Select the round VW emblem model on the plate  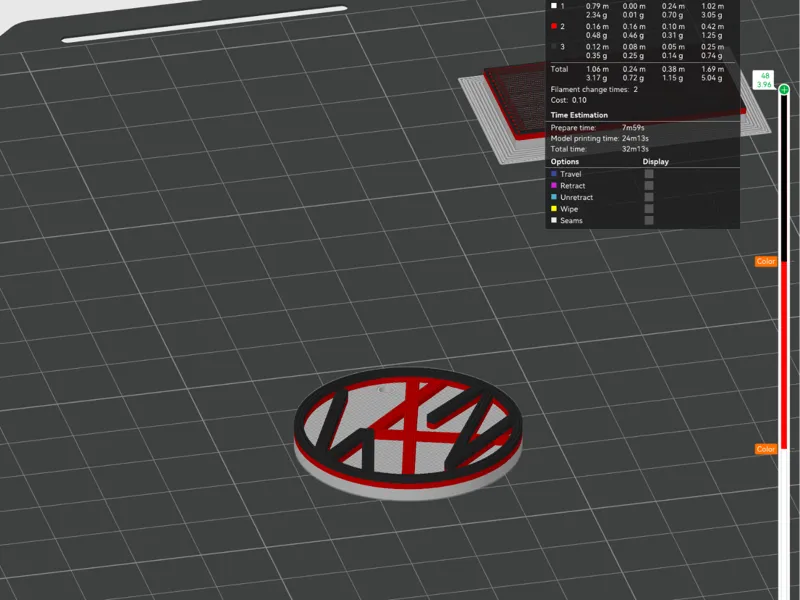pyautogui.click(x=408, y=434)
